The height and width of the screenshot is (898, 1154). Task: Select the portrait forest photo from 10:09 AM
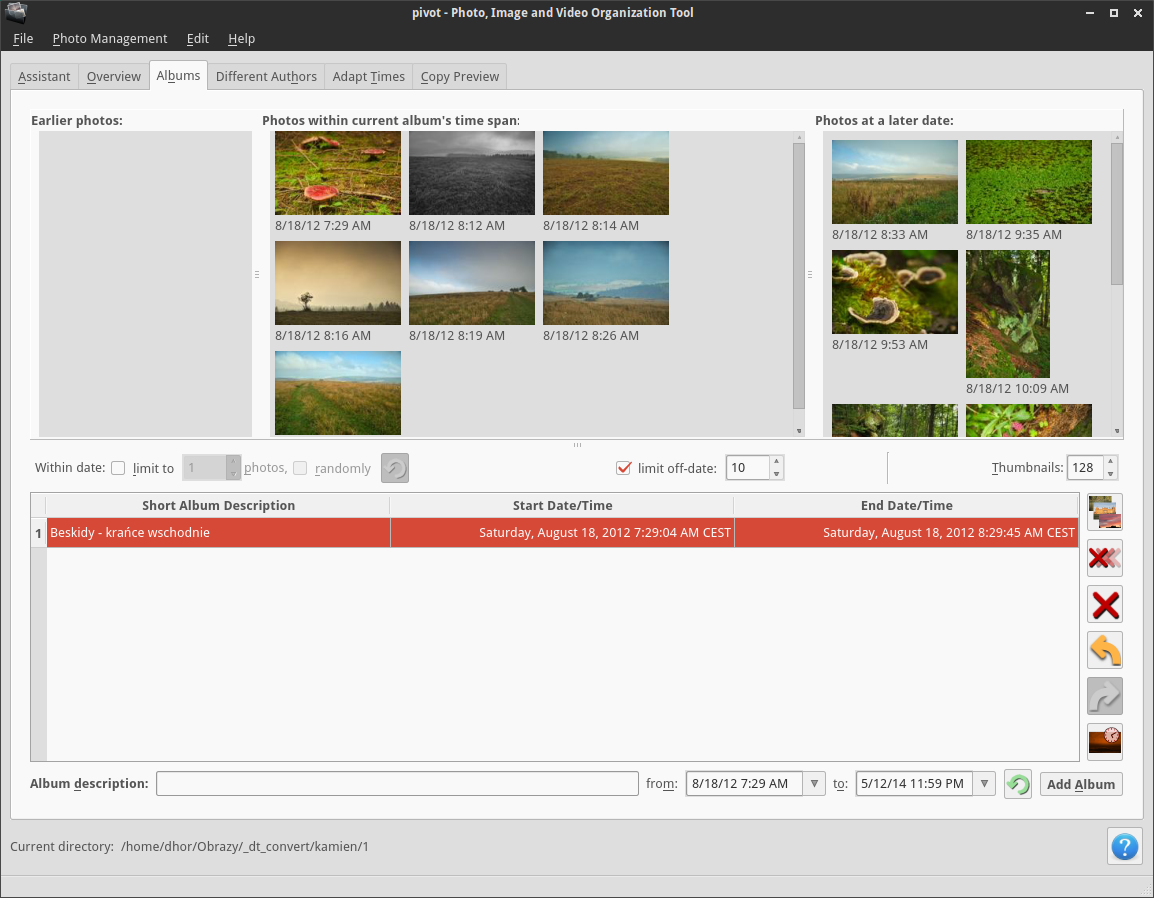[1008, 314]
